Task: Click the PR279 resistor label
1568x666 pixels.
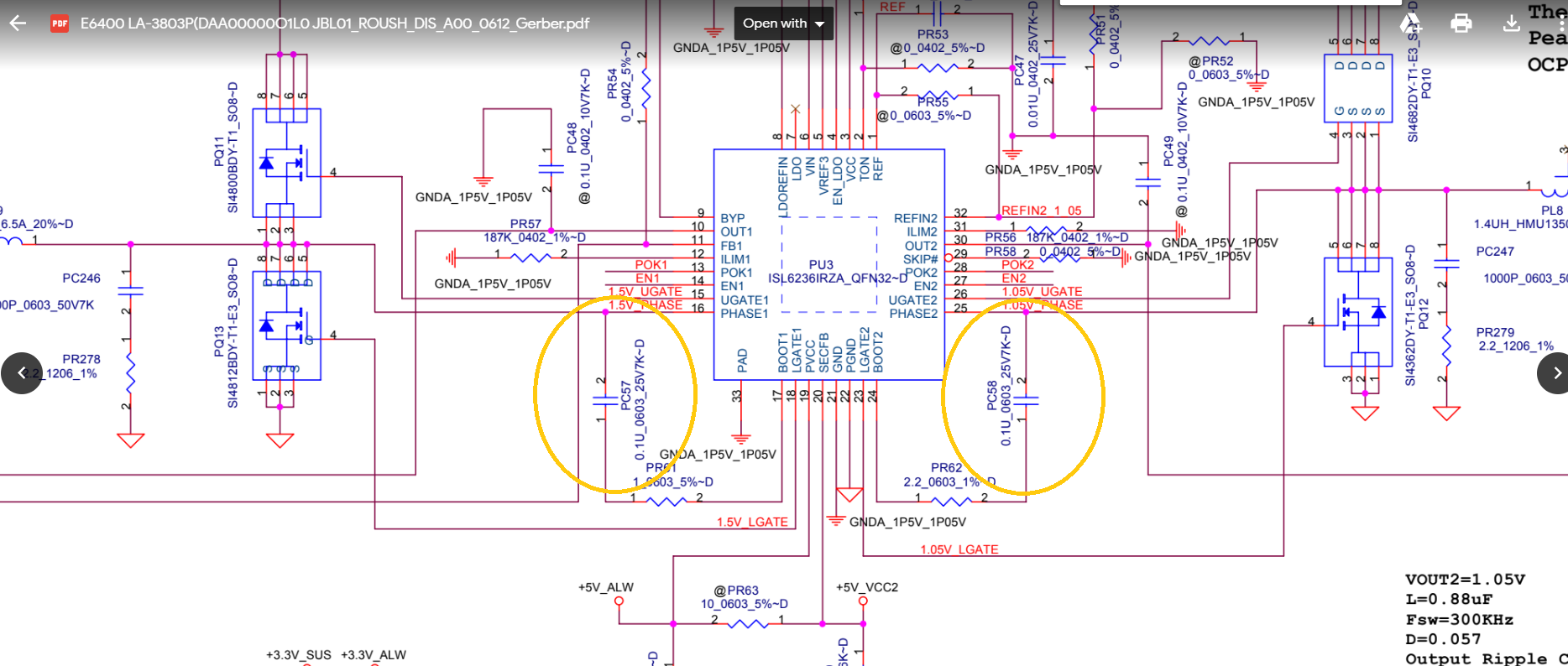Action: point(1495,332)
